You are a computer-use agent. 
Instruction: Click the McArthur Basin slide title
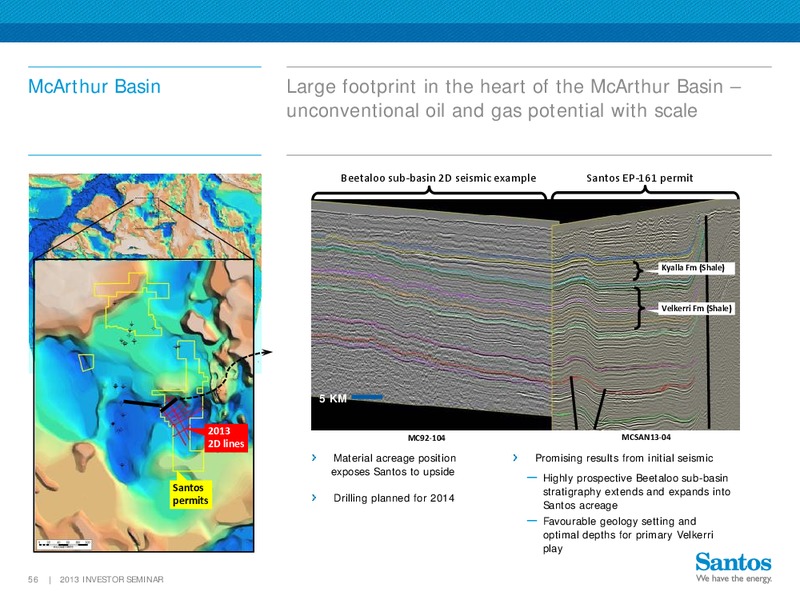(94, 87)
